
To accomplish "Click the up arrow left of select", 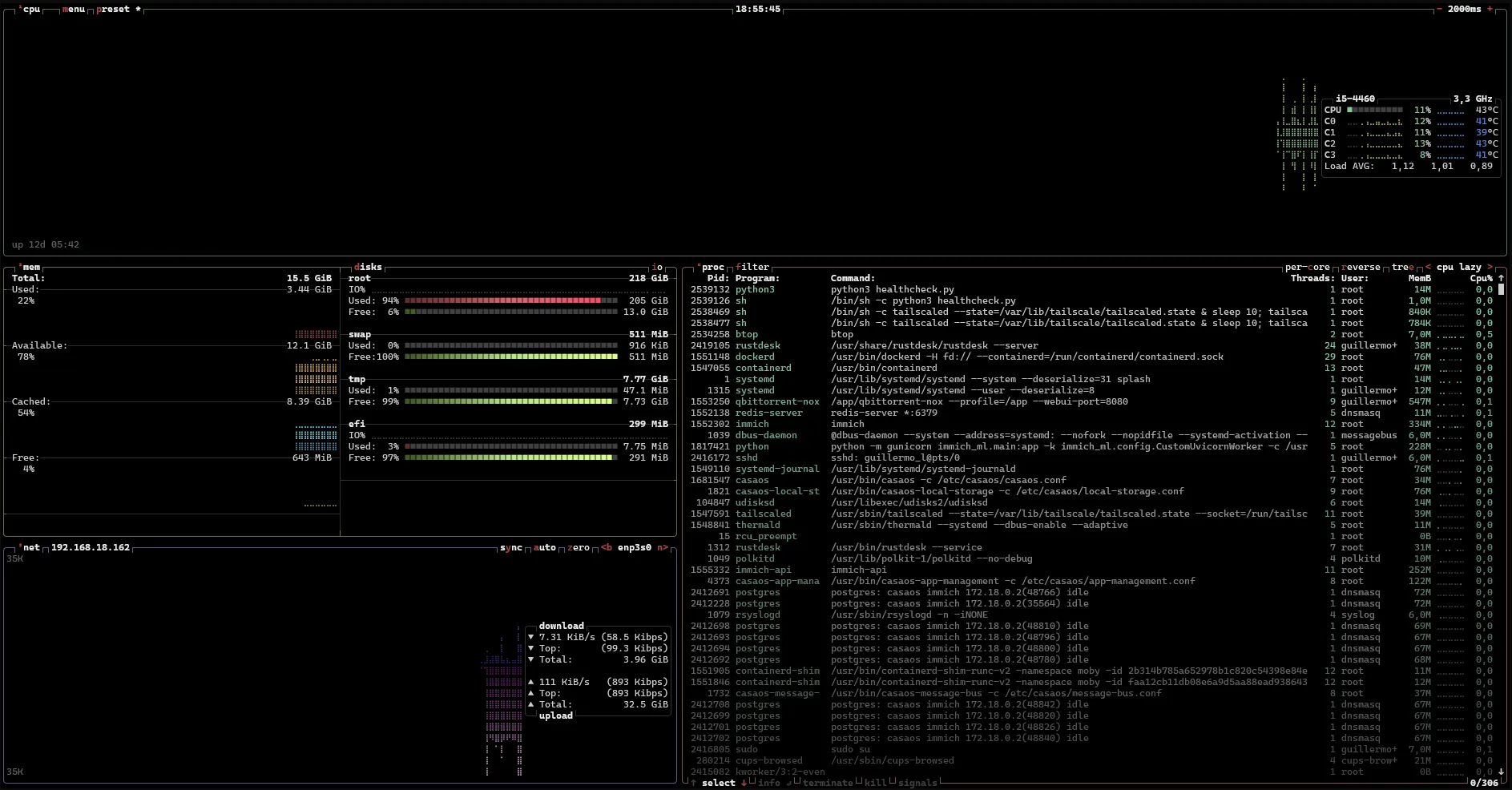I will pos(693,783).
